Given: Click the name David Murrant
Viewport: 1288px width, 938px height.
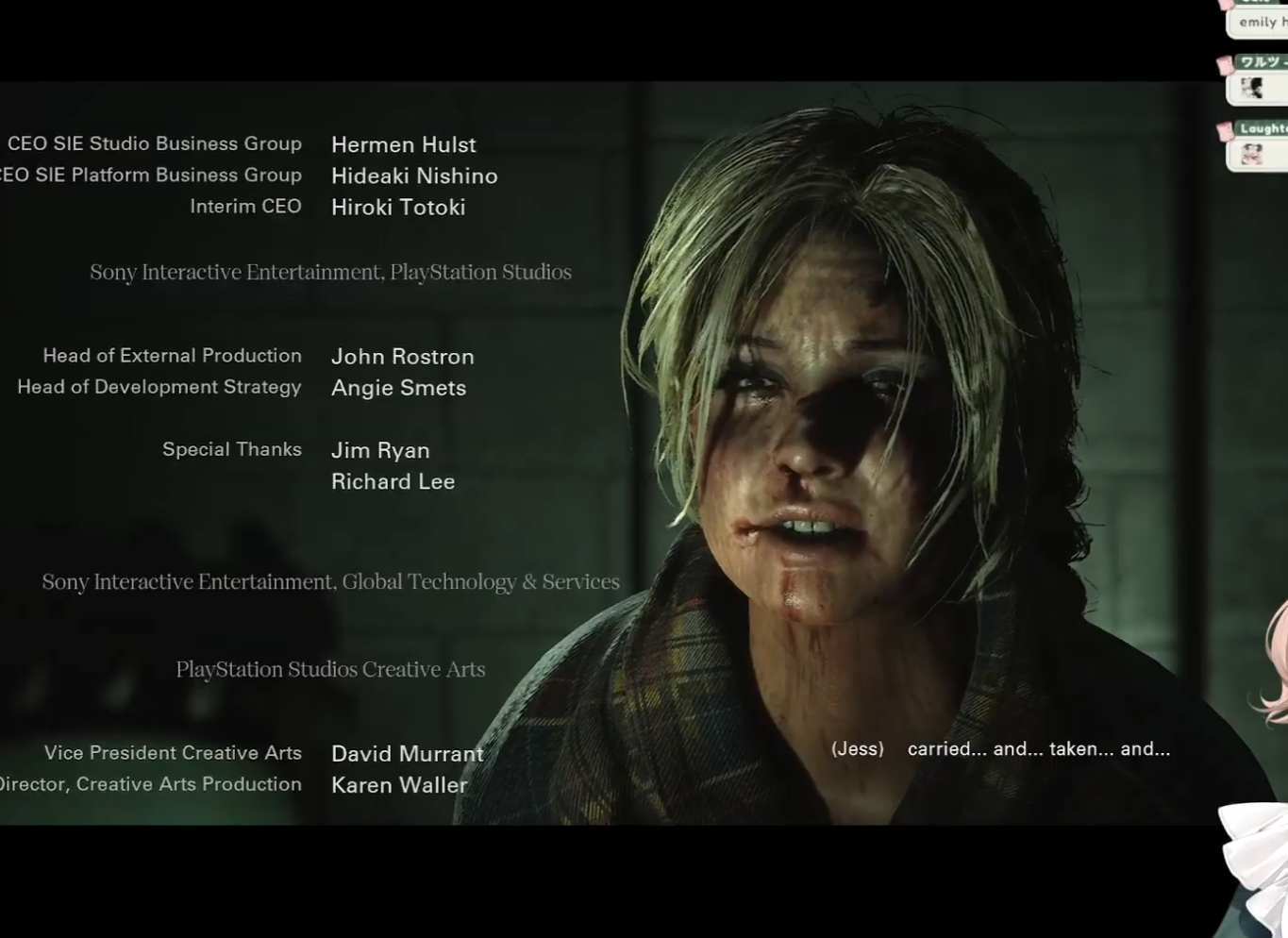Looking at the screenshot, I should (408, 754).
